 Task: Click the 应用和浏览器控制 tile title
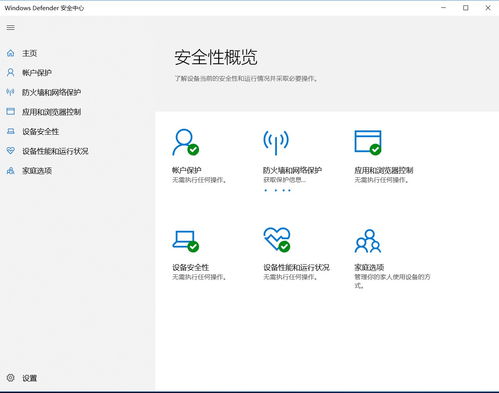tap(384, 170)
